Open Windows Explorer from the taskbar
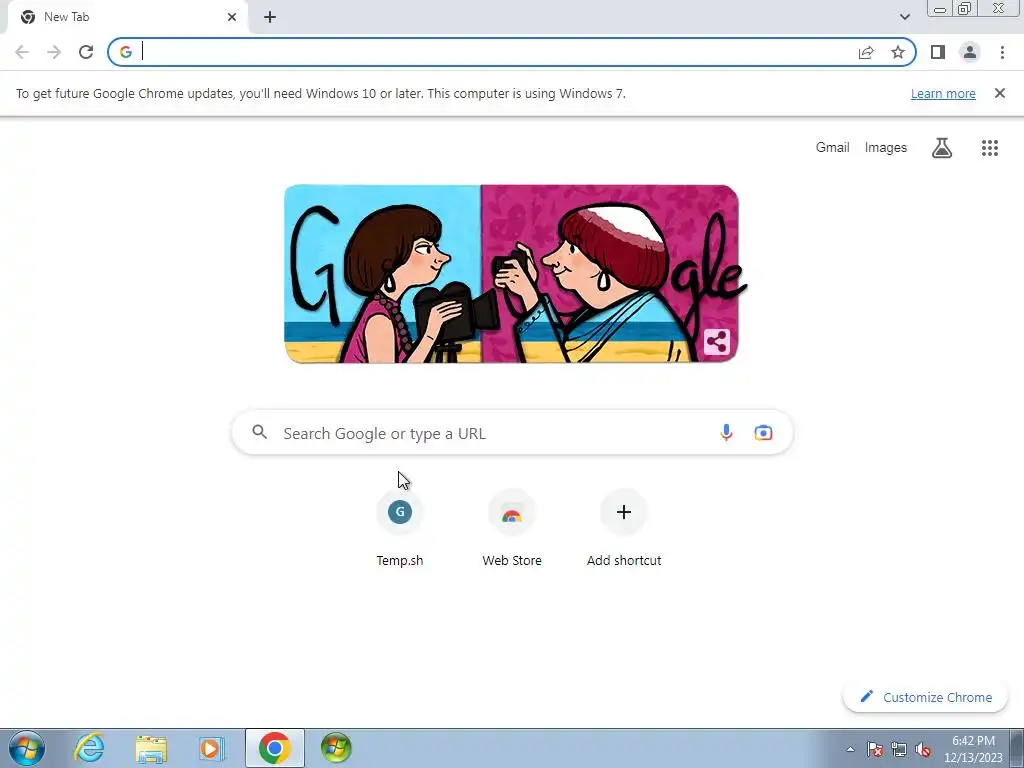 point(151,748)
